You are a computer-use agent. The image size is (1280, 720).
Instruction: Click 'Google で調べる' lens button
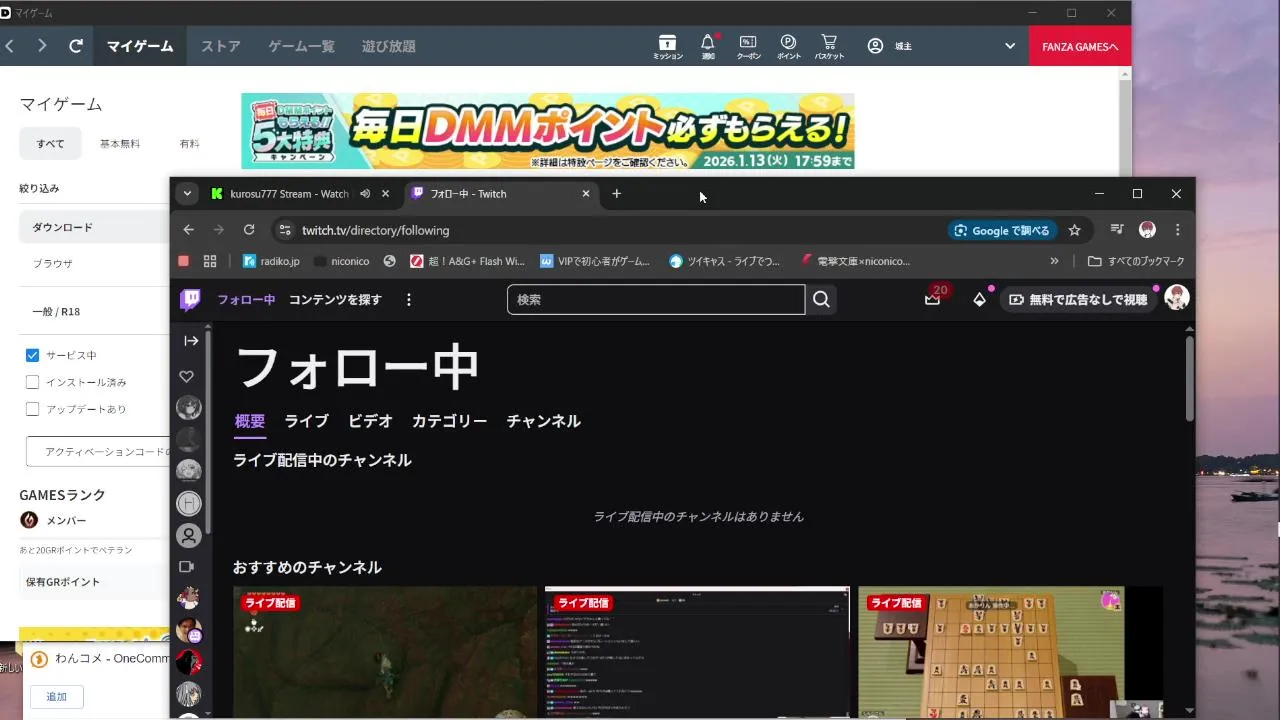coord(1002,230)
